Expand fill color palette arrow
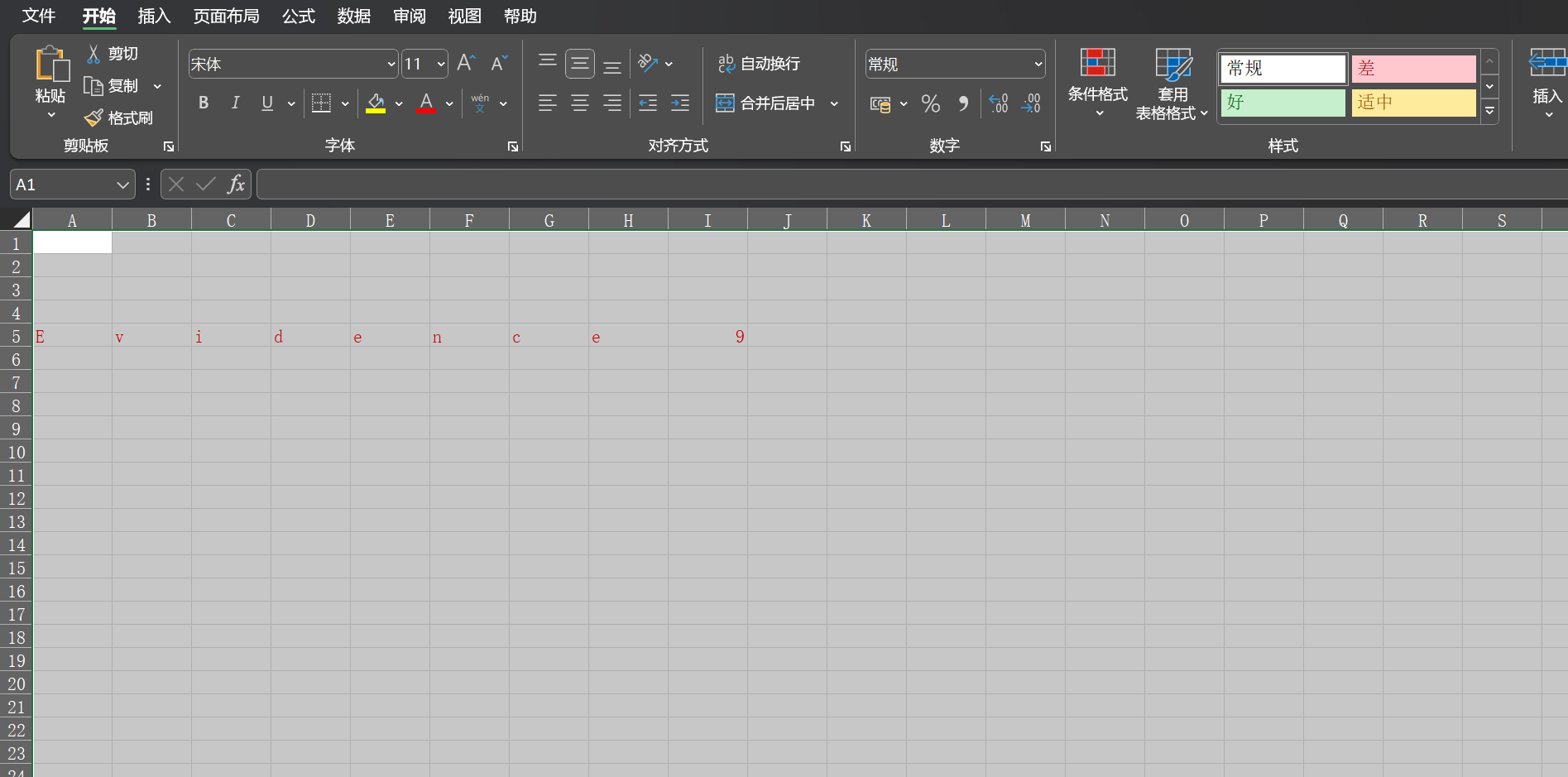Screen dimensions: 1568x777 coord(399,104)
